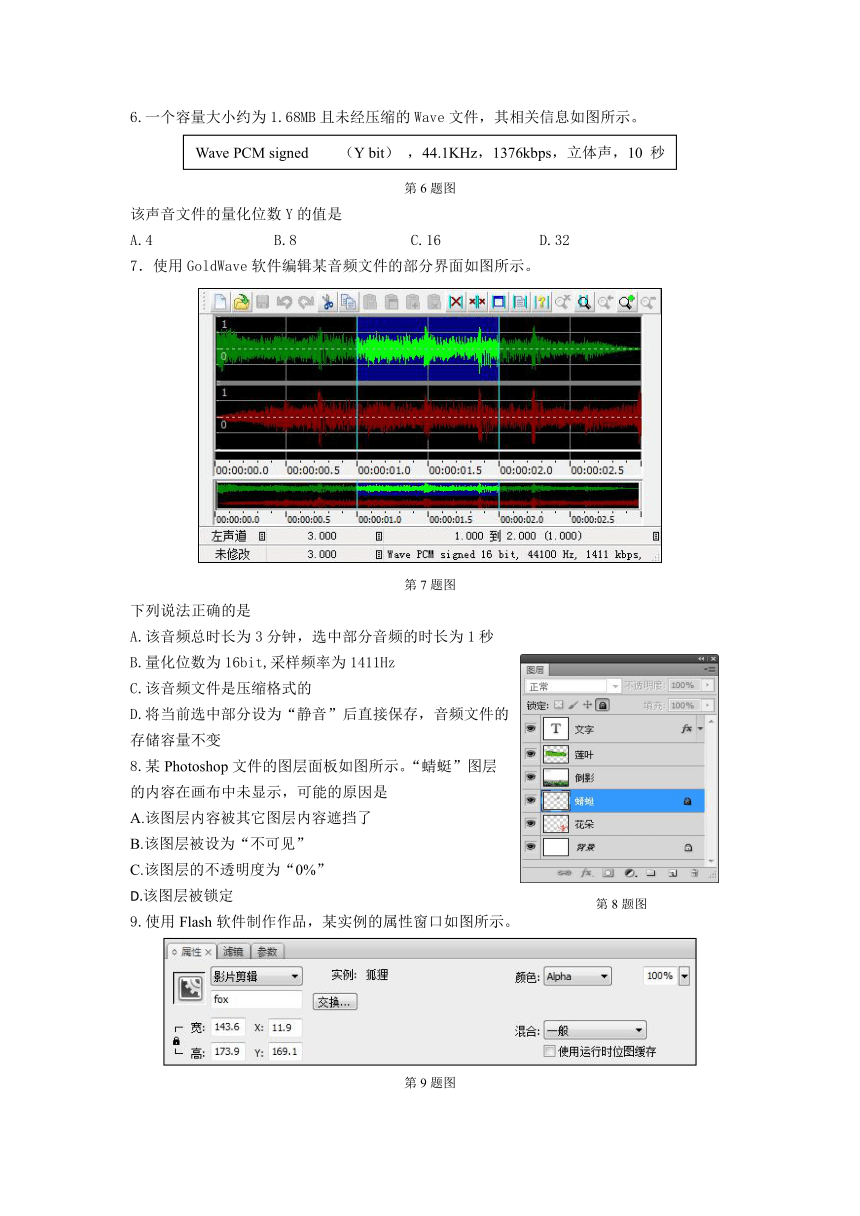Click the Y position field showing 169.1
The width and height of the screenshot is (860, 1216).
285,1052
